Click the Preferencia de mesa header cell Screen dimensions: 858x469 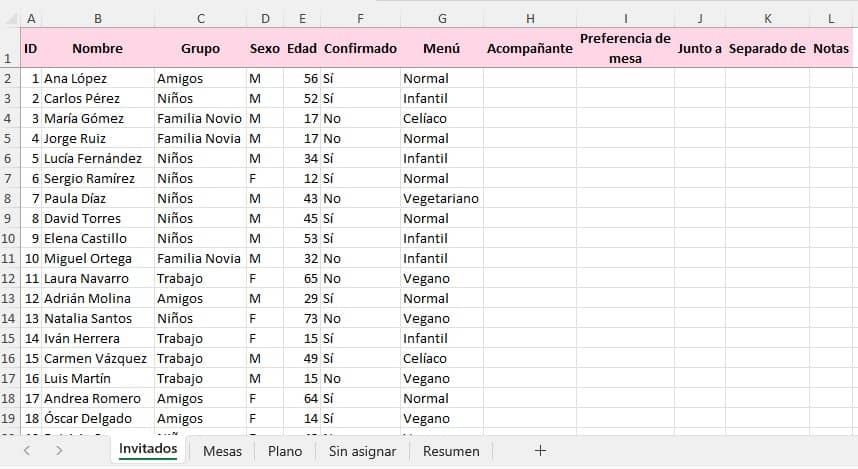tap(625, 48)
